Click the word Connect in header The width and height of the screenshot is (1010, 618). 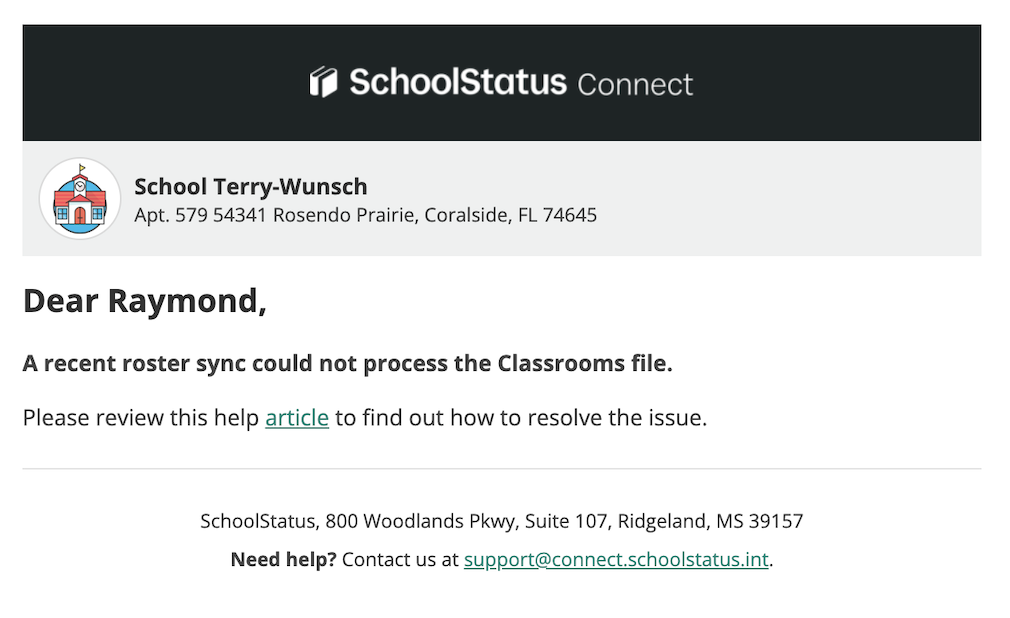click(635, 84)
